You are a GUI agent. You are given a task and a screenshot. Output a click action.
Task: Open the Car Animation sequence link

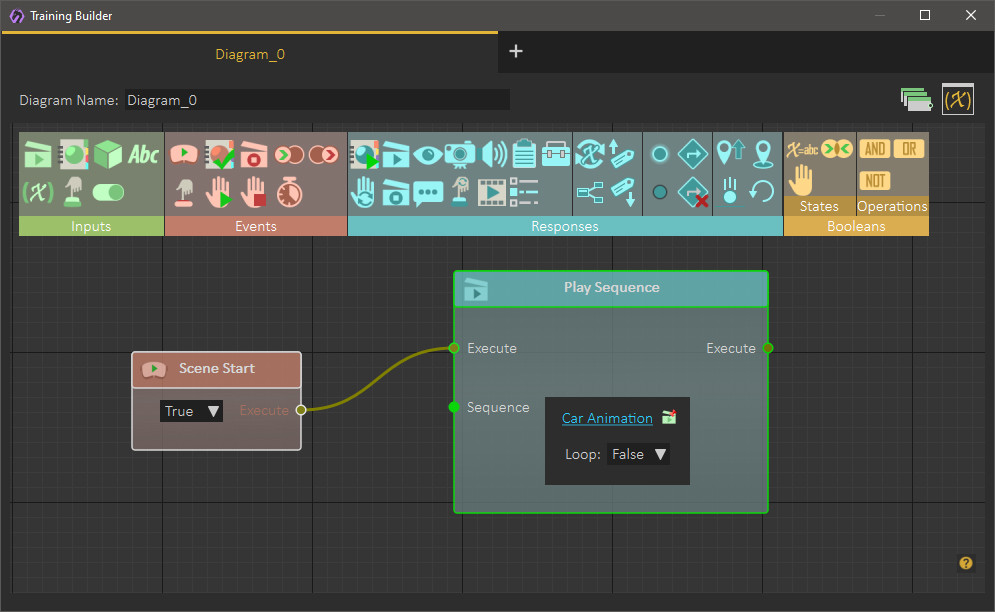(607, 418)
